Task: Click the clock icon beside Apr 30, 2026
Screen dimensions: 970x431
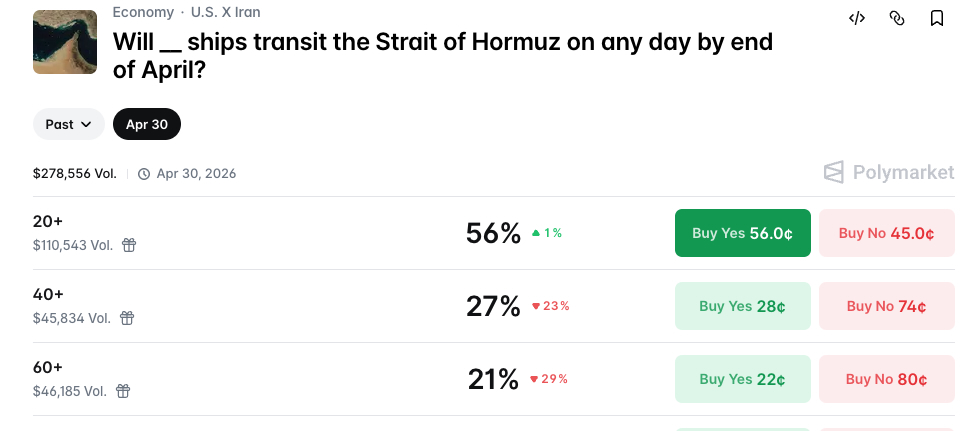Action: click(x=144, y=174)
